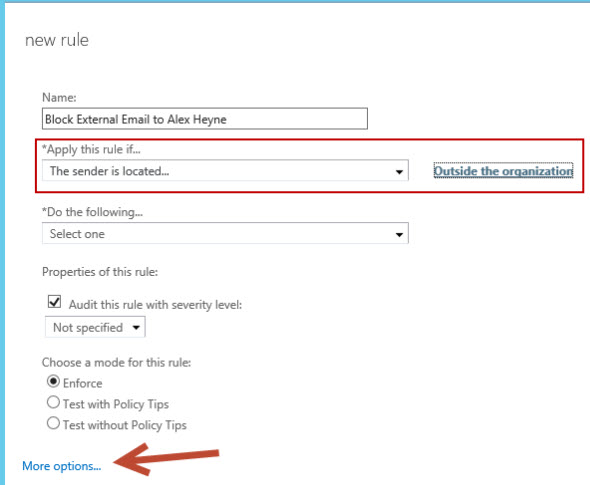Click the 'Test without Policy Tips' label text
This screenshot has width=590, height=485.
pyautogui.click(x=125, y=425)
